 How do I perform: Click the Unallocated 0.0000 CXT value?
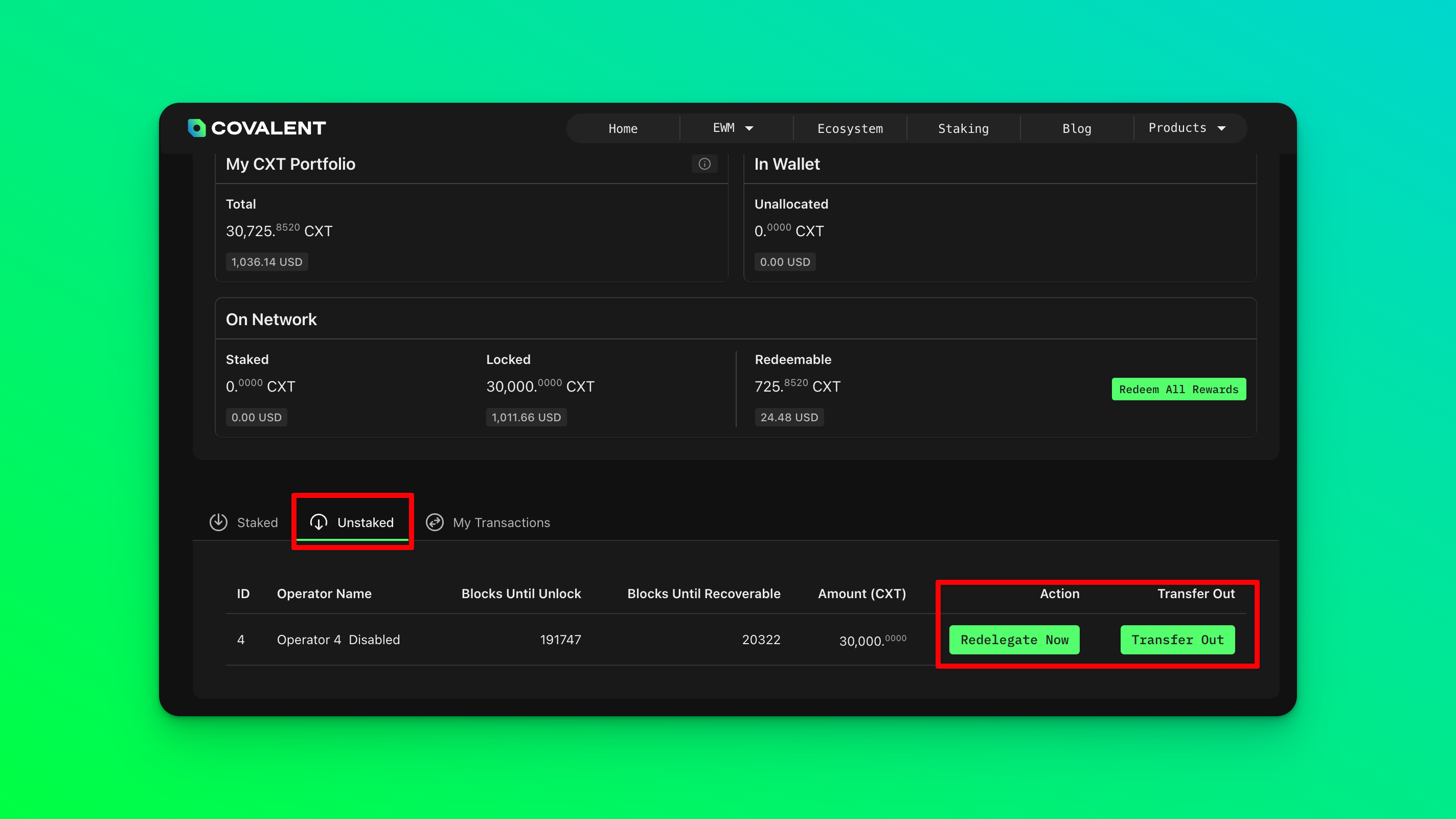point(789,231)
